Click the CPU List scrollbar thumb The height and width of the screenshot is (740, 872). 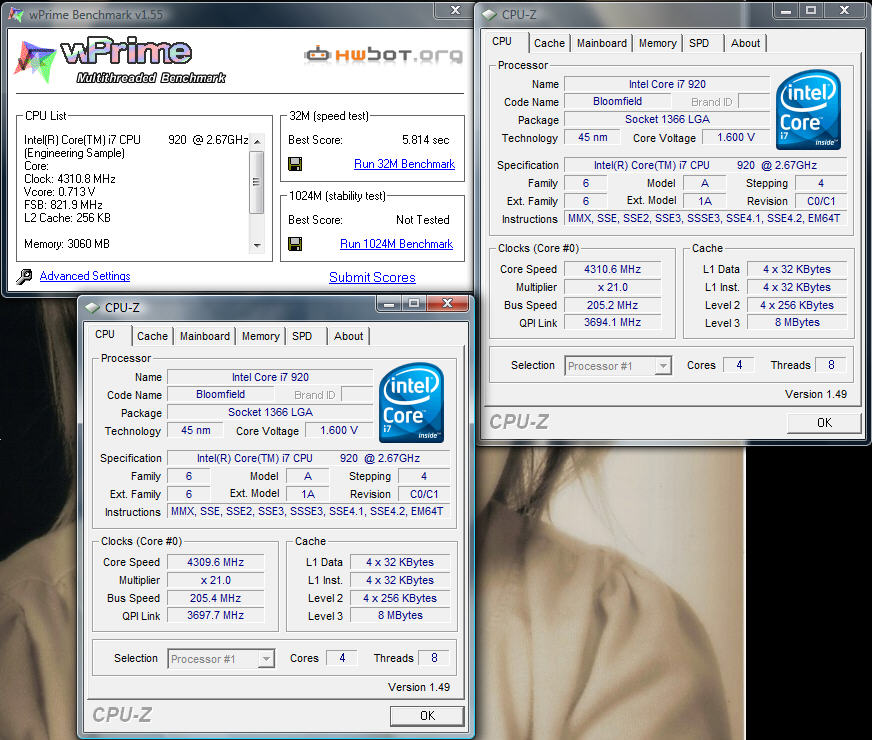pos(256,182)
